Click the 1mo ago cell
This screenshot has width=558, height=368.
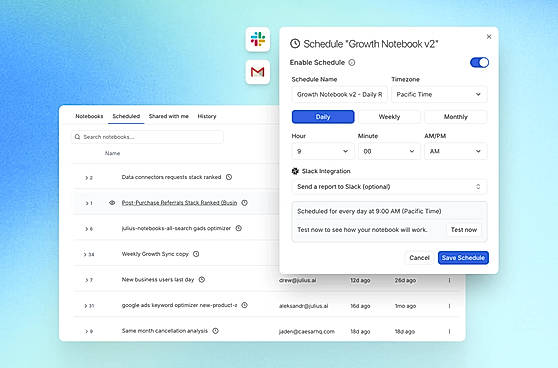pyautogui.click(x=405, y=306)
